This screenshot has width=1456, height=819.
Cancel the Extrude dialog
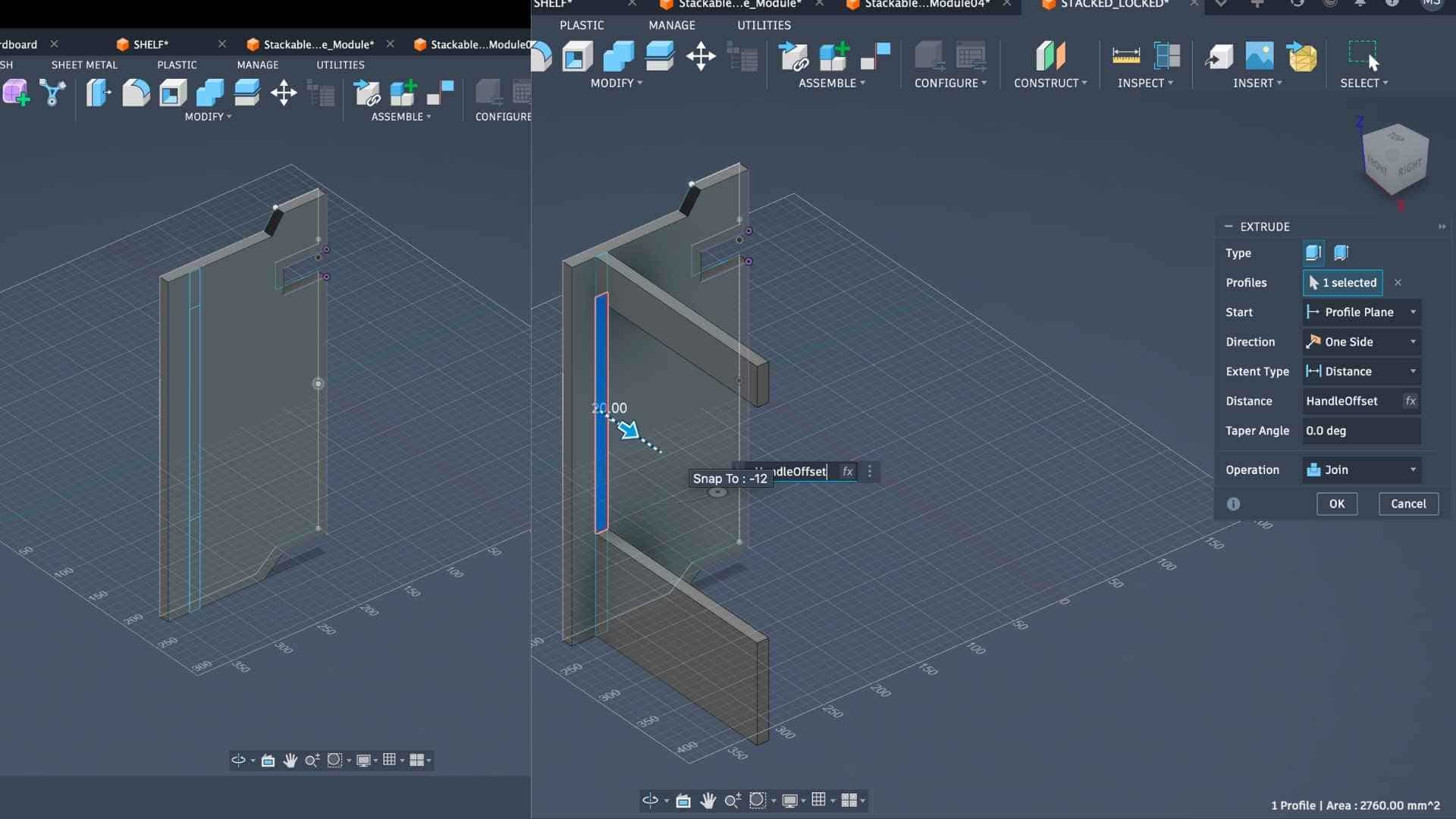click(x=1407, y=504)
